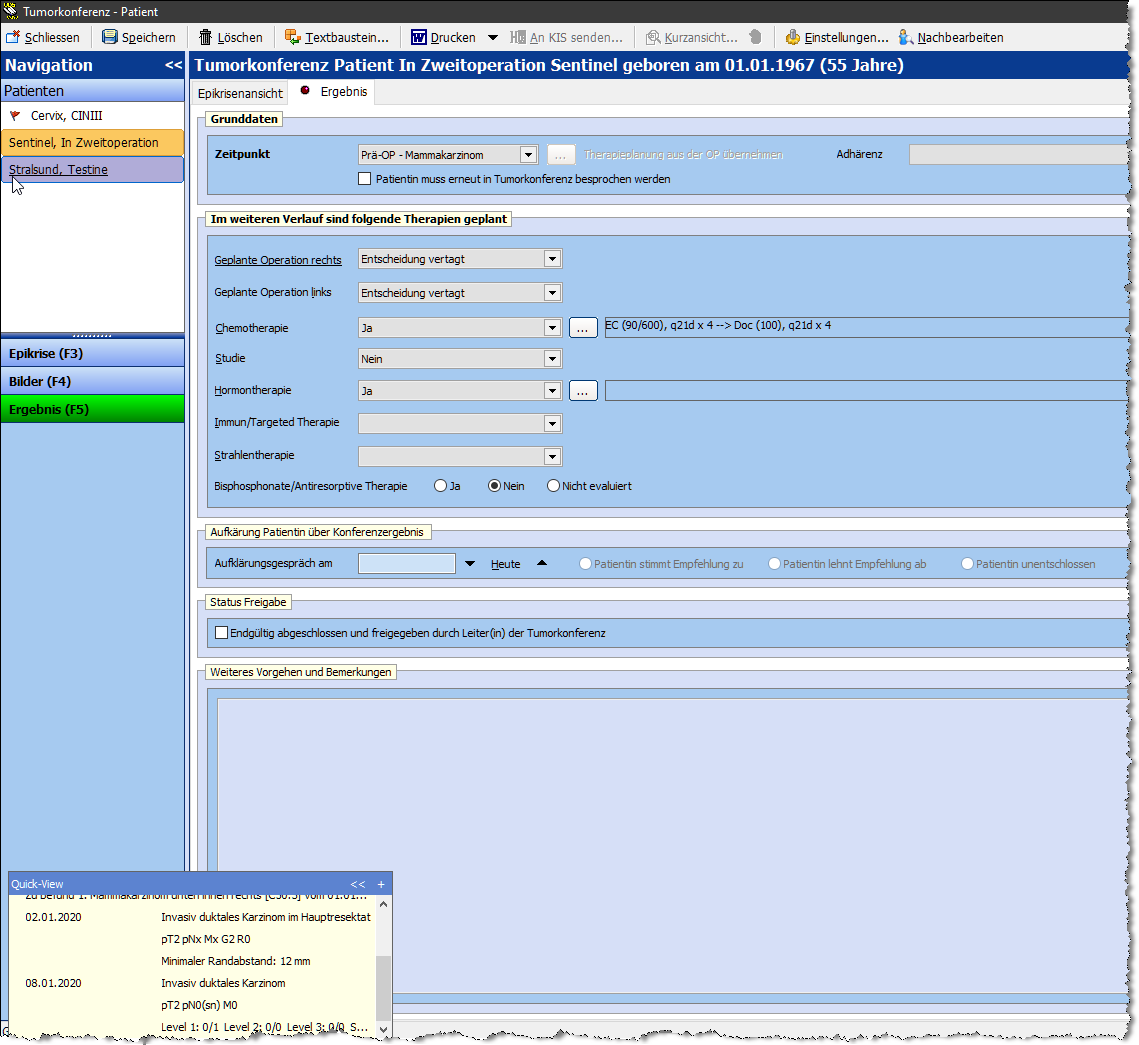Collapse the Navigation panel with the << arrows
1139x1045 pixels.
174,65
